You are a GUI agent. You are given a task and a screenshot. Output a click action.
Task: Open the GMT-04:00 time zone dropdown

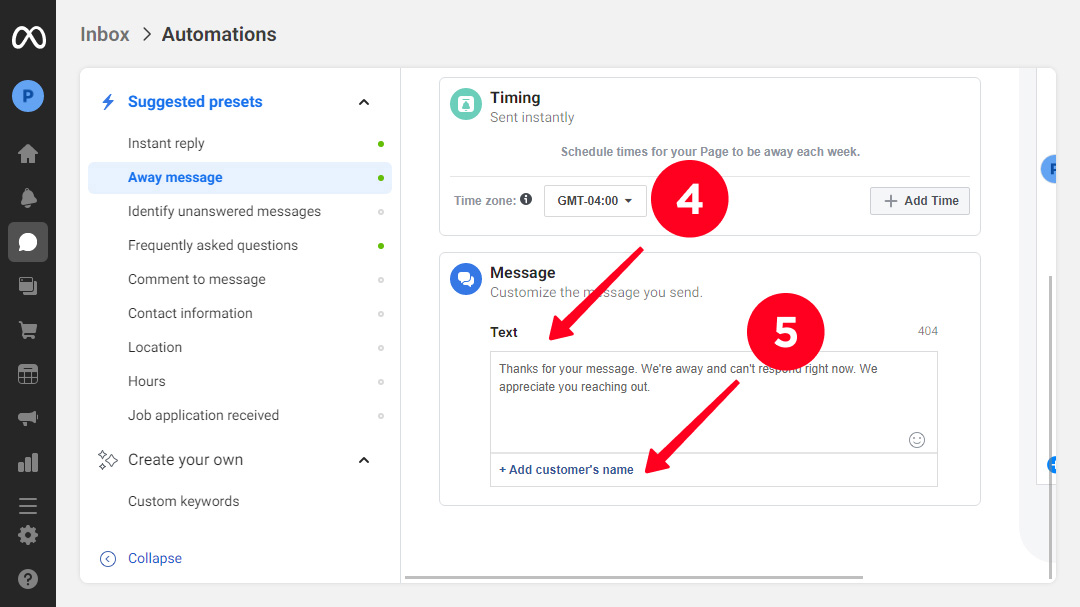click(x=595, y=200)
